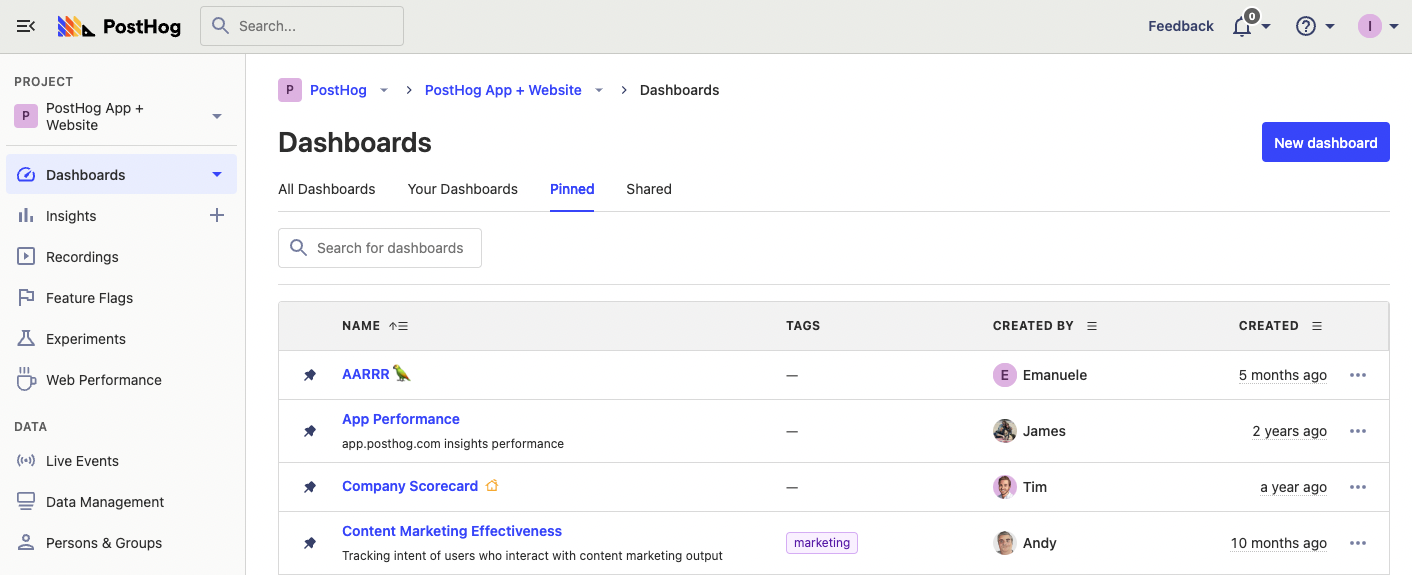The width and height of the screenshot is (1412, 575).
Task: Click the Search for dashboards field
Action: (380, 248)
